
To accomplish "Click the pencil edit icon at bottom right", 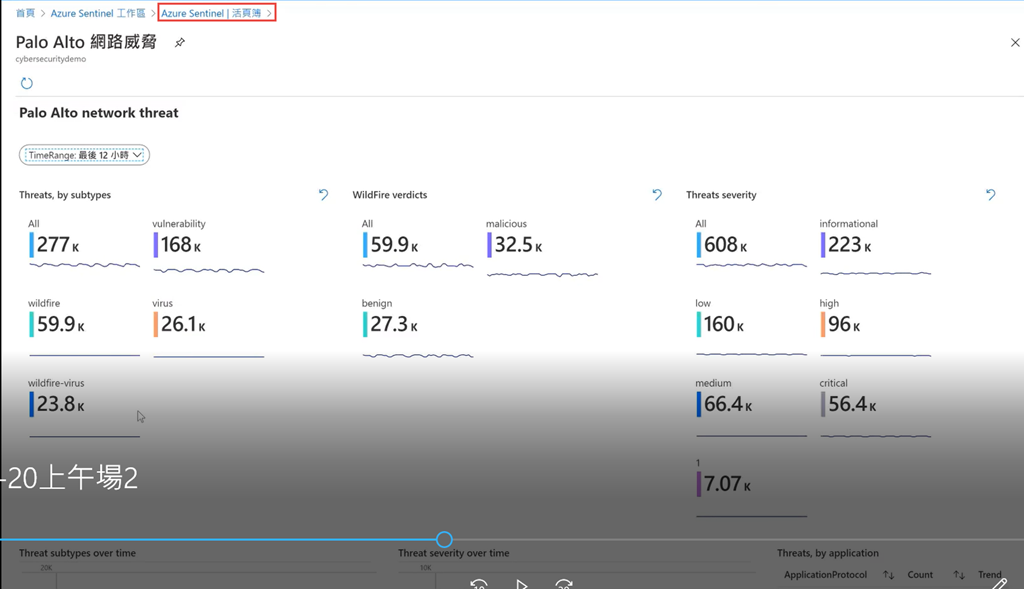I will coord(999,582).
